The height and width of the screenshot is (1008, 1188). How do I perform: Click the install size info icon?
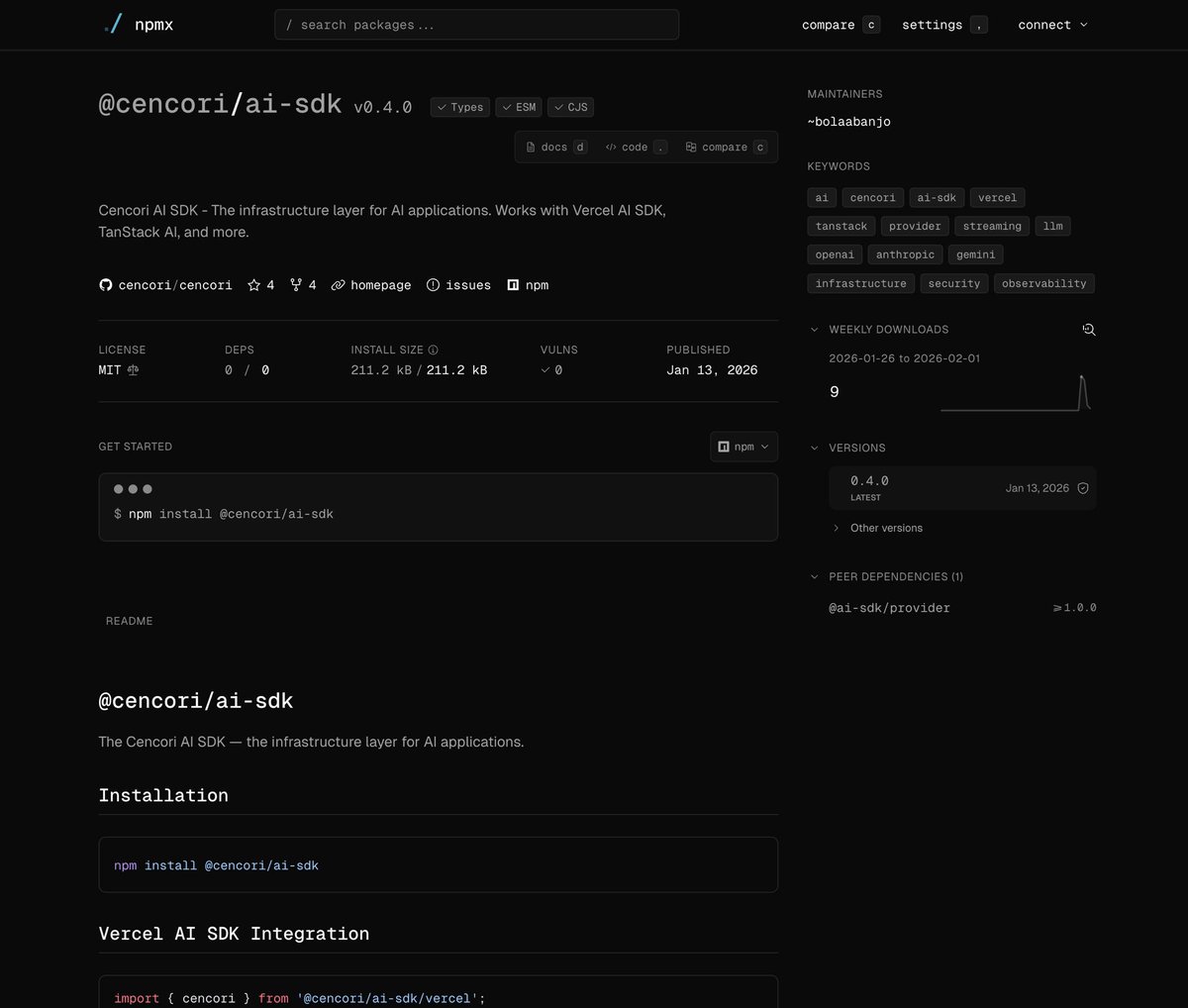point(434,350)
